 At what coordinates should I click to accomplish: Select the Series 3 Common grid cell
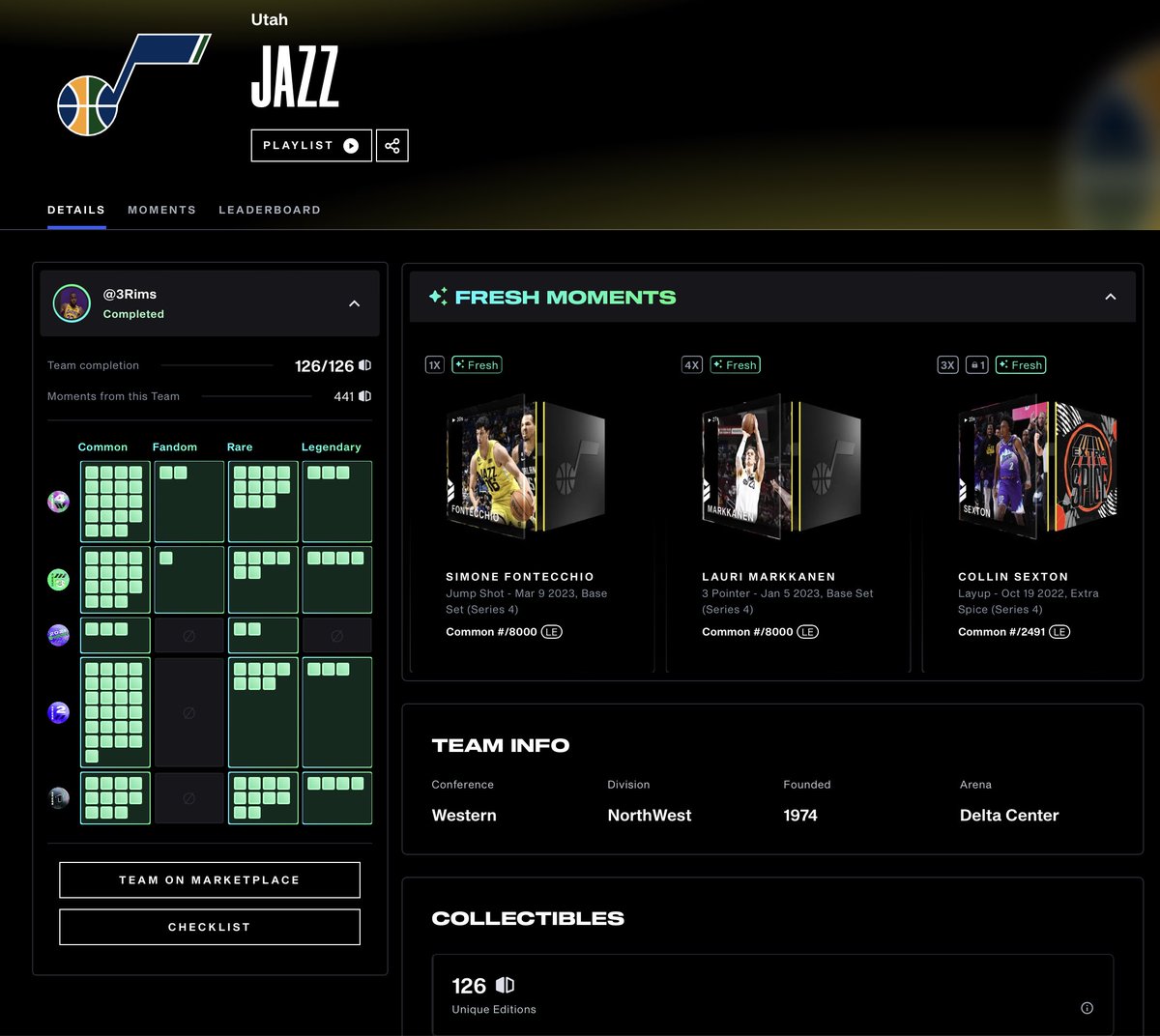tap(115, 580)
